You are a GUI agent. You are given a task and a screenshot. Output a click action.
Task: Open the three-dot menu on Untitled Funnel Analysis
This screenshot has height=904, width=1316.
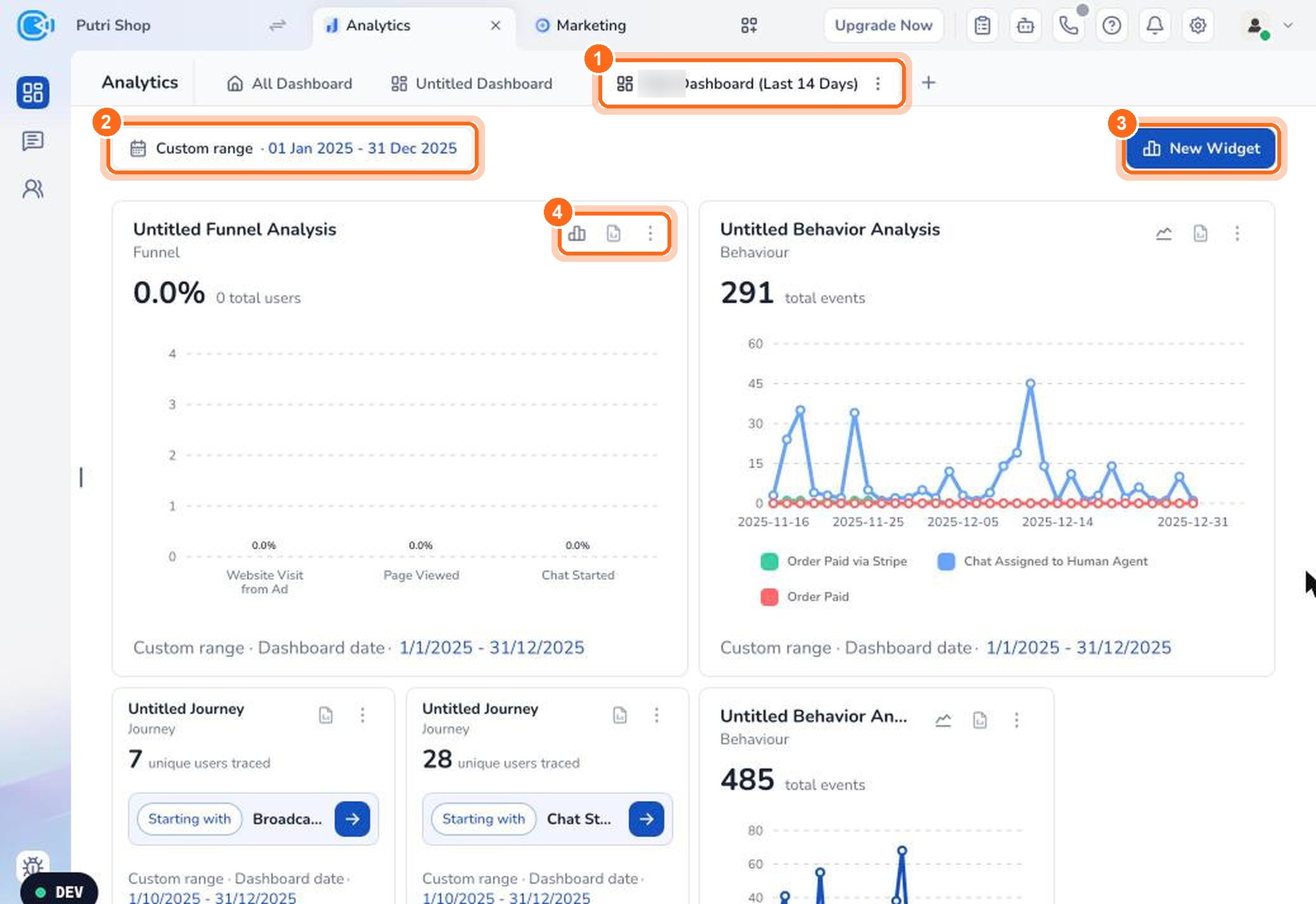650,233
